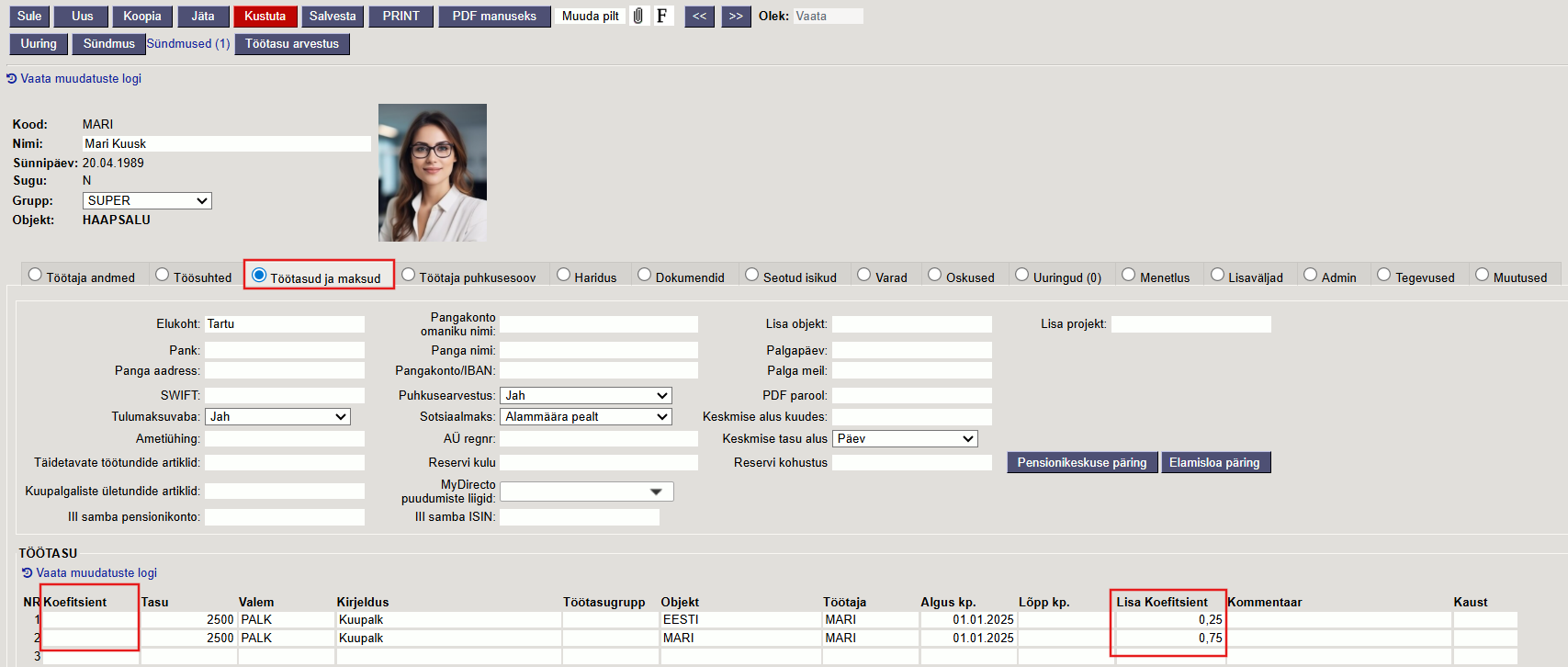1568x667 pixels.
Task: Open the Sotsiaalmaks dropdown
Action: [586, 417]
